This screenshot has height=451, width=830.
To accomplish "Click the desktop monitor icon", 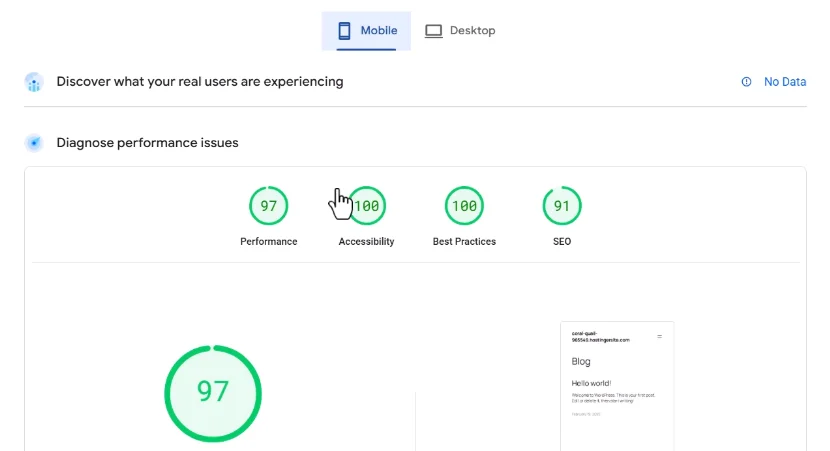I will coord(434,31).
